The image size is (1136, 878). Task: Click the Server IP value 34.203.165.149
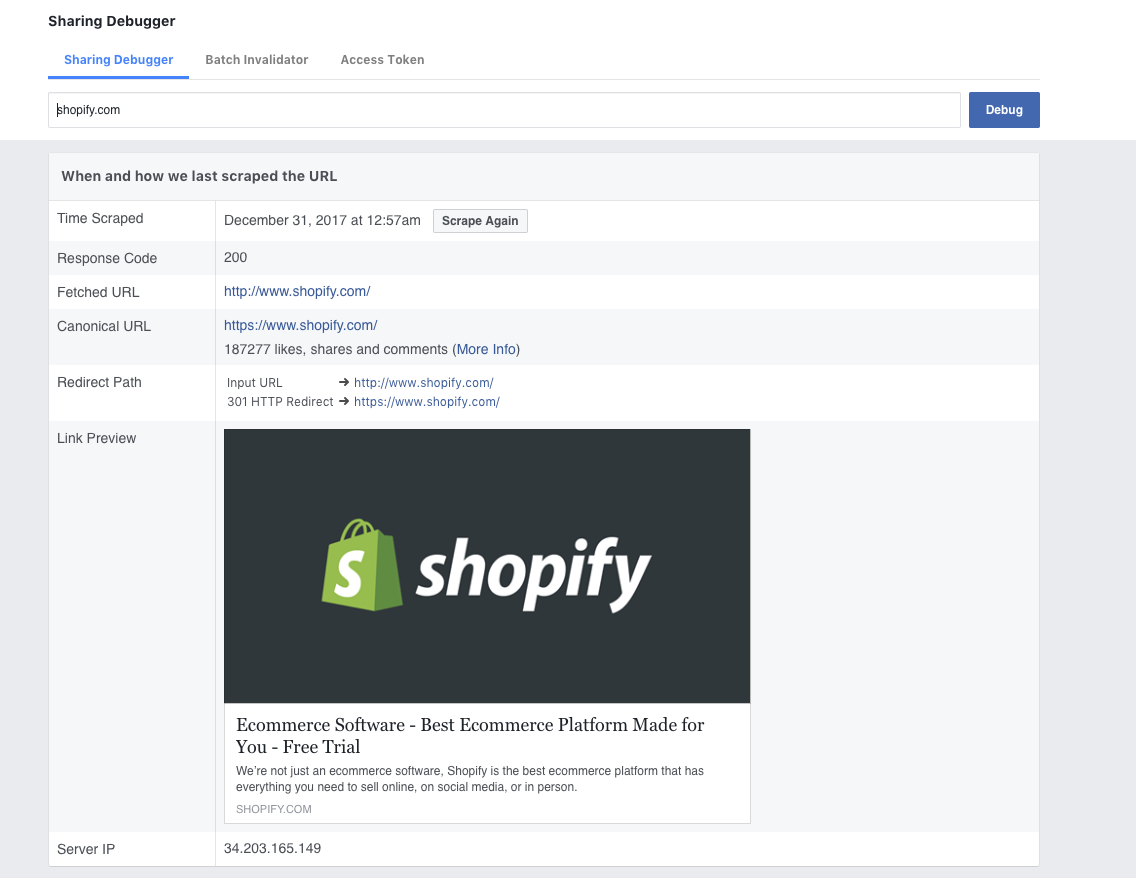pyautogui.click(x=272, y=848)
